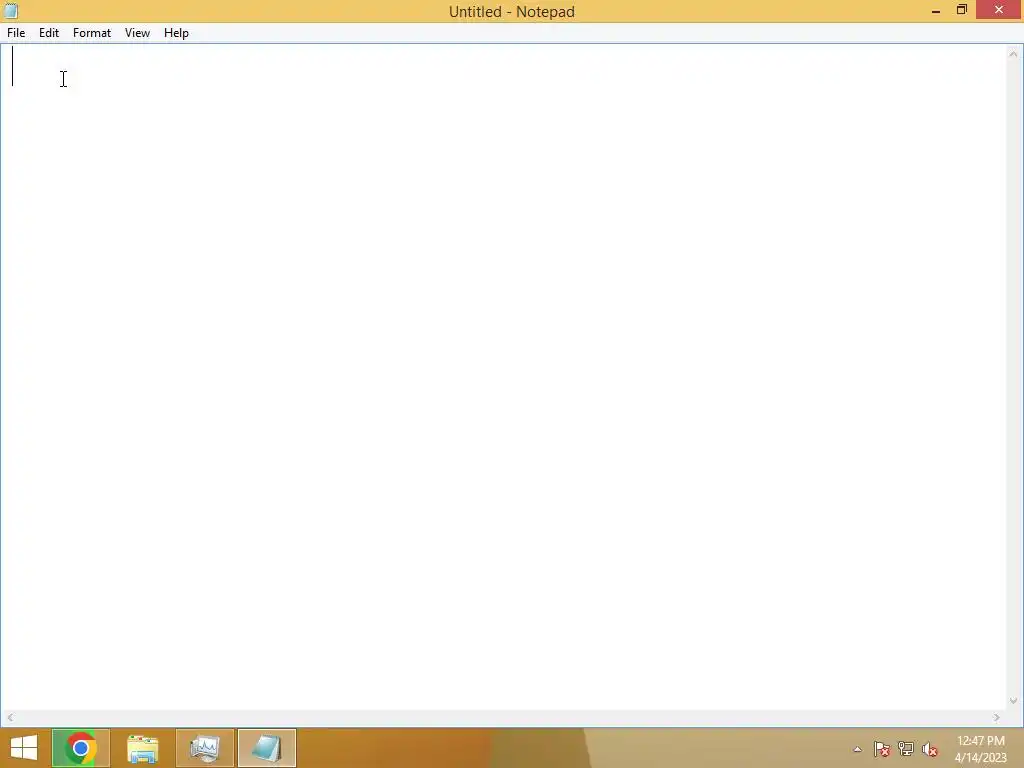Open File Explorer from the taskbar
This screenshot has width=1024, height=768.
click(x=142, y=748)
